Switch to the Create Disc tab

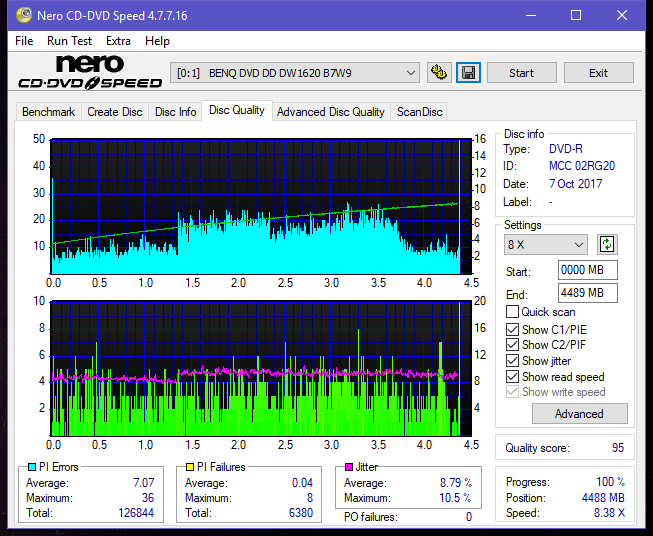(x=115, y=112)
